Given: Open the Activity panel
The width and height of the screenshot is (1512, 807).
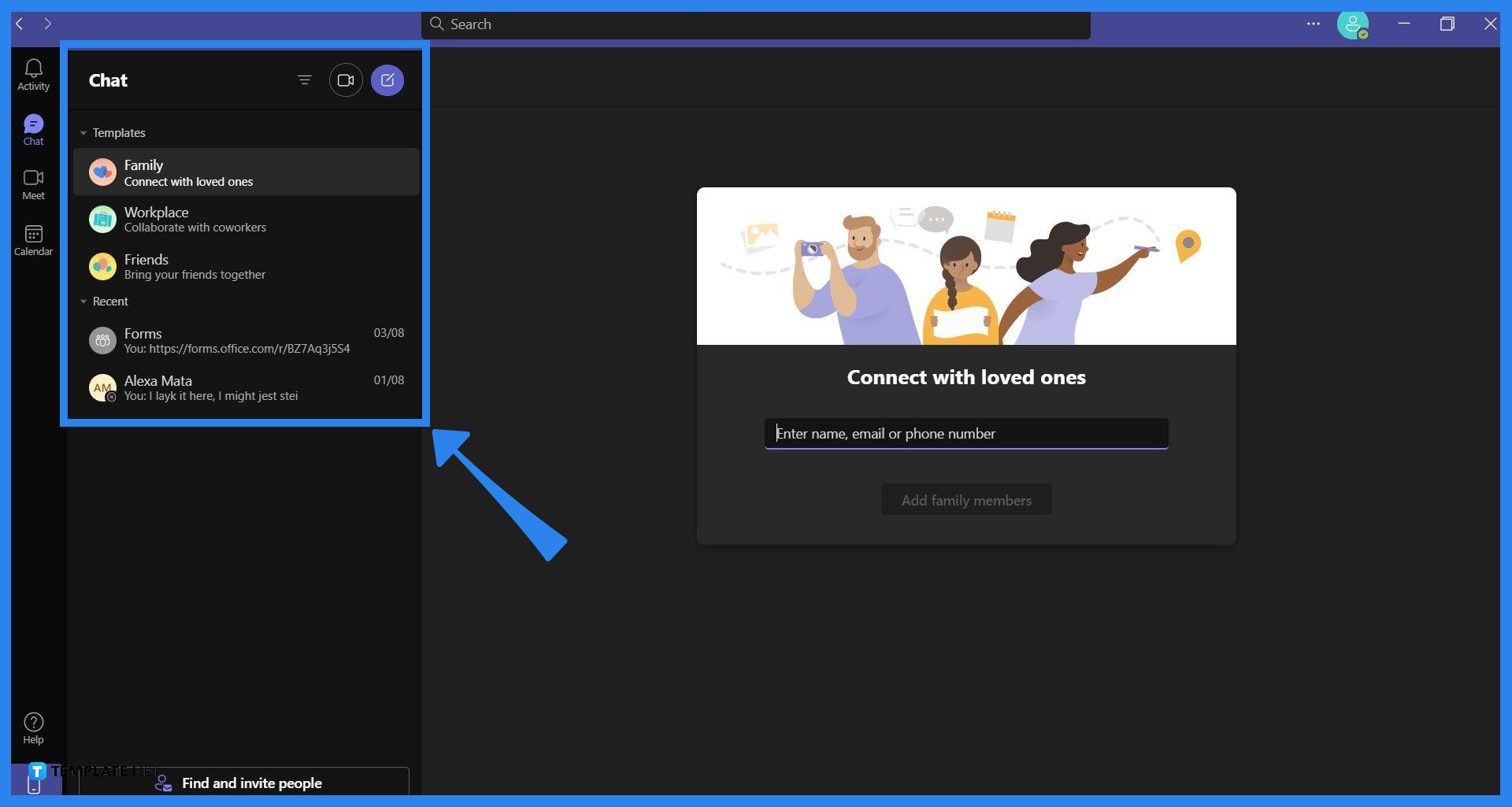Looking at the screenshot, I should click(33, 73).
